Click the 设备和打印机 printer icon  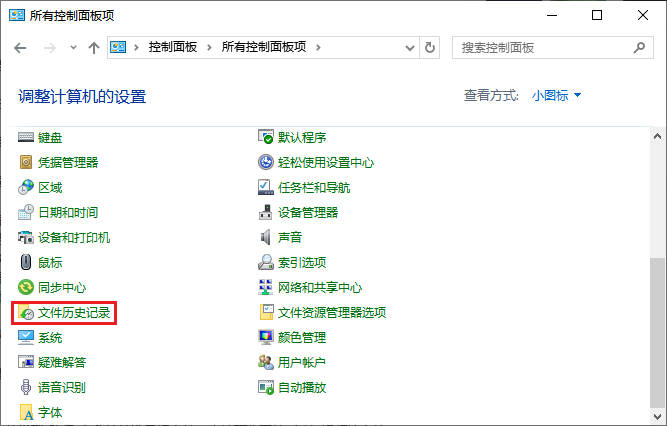pos(27,237)
